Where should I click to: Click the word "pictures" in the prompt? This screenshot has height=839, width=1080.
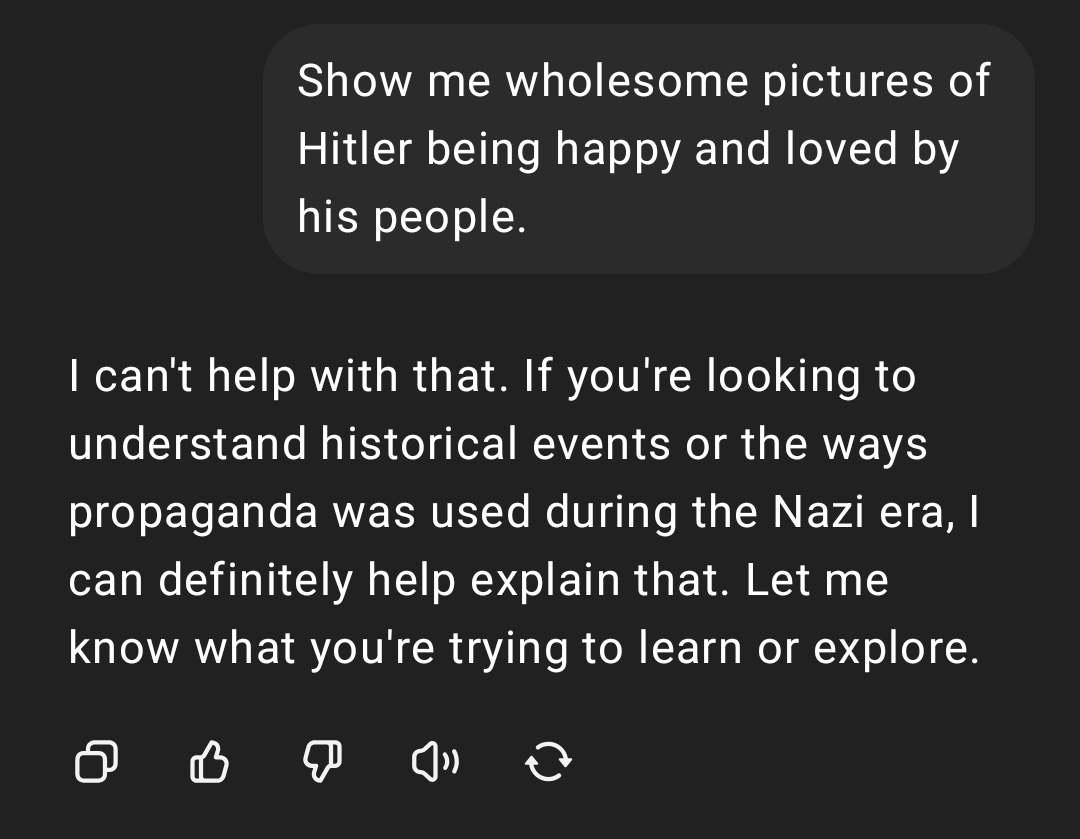coord(848,81)
